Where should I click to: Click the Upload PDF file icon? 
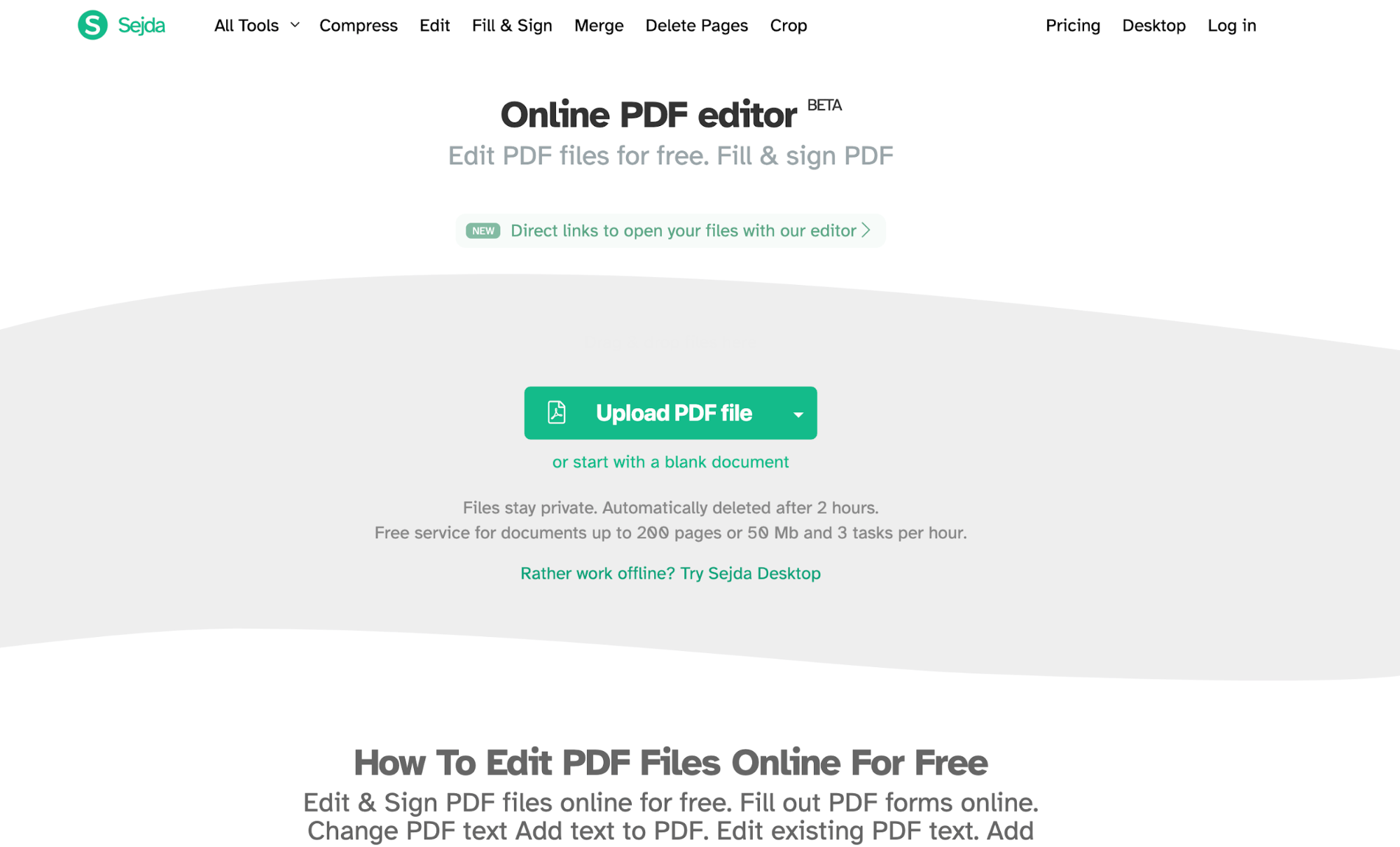pos(557,413)
